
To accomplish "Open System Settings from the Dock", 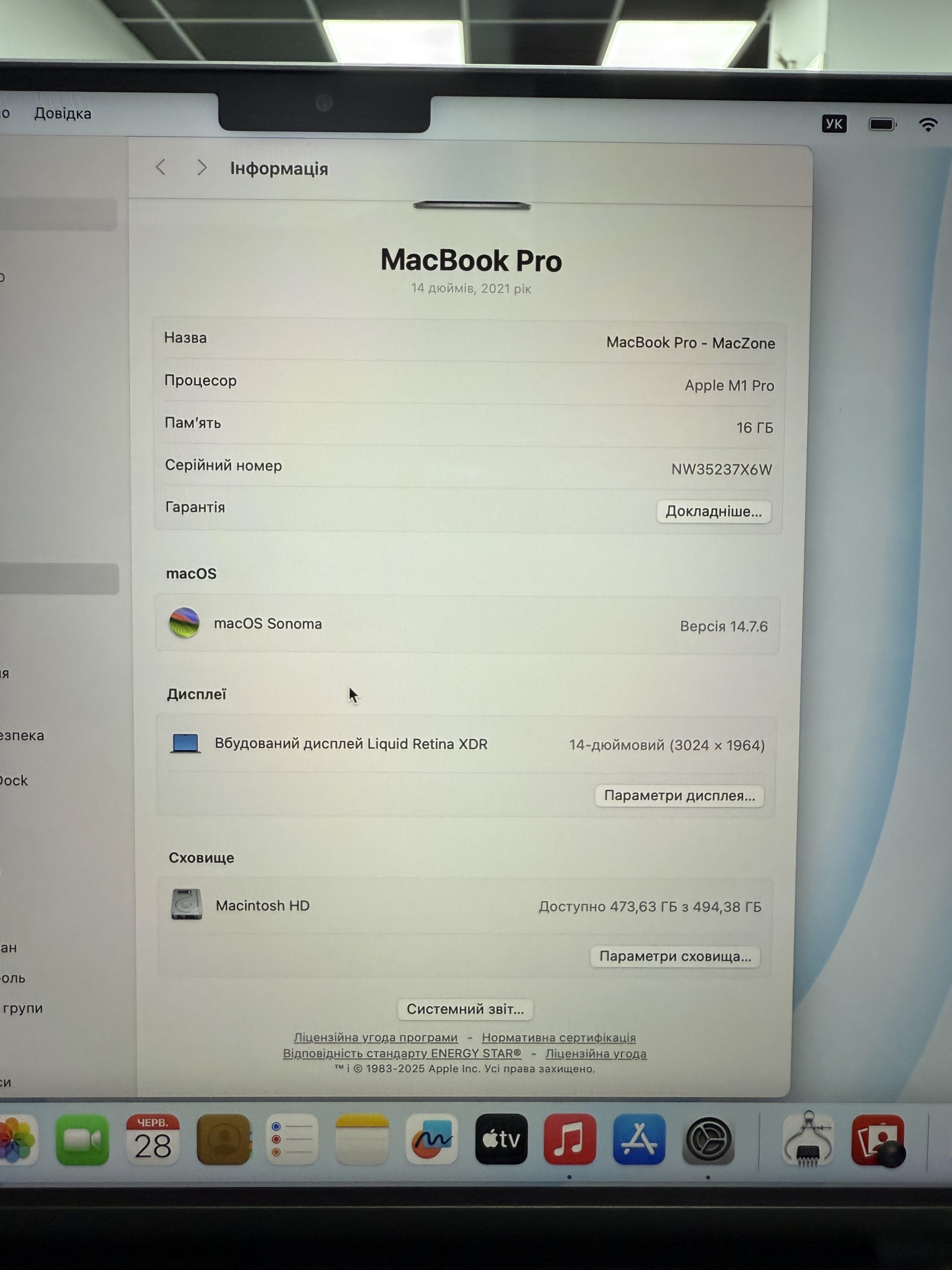I will click(708, 1140).
